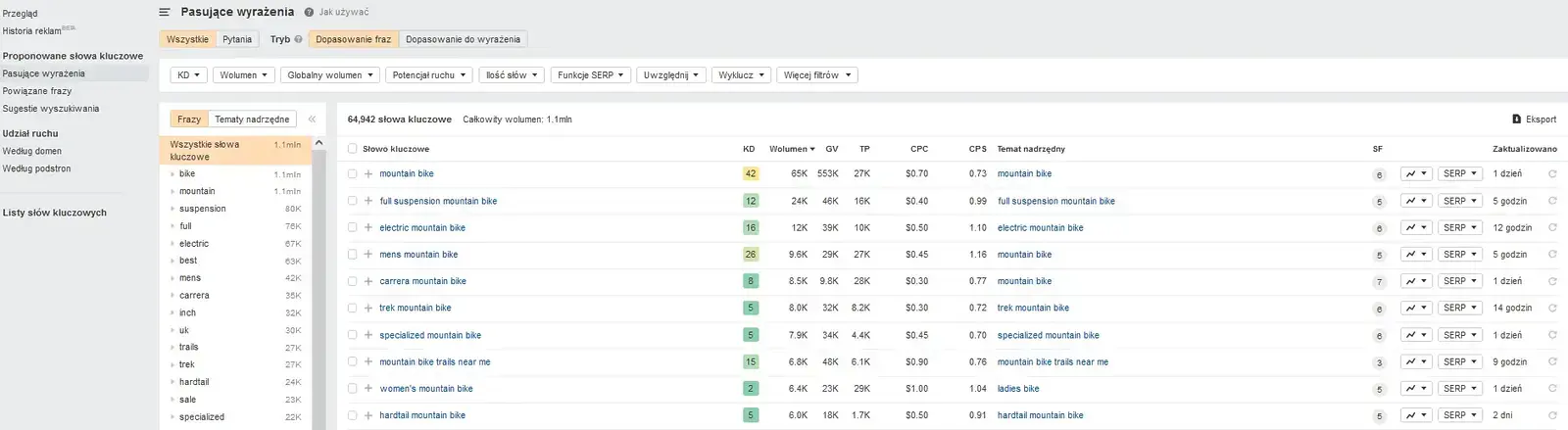The width and height of the screenshot is (1568, 430).
Task: Switch to the Pytania tab
Action: tap(237, 39)
